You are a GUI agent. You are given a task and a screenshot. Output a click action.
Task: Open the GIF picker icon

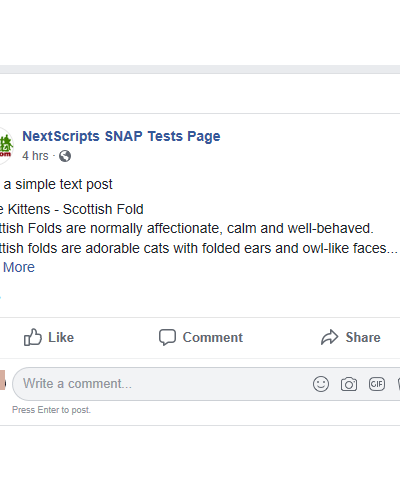[377, 384]
